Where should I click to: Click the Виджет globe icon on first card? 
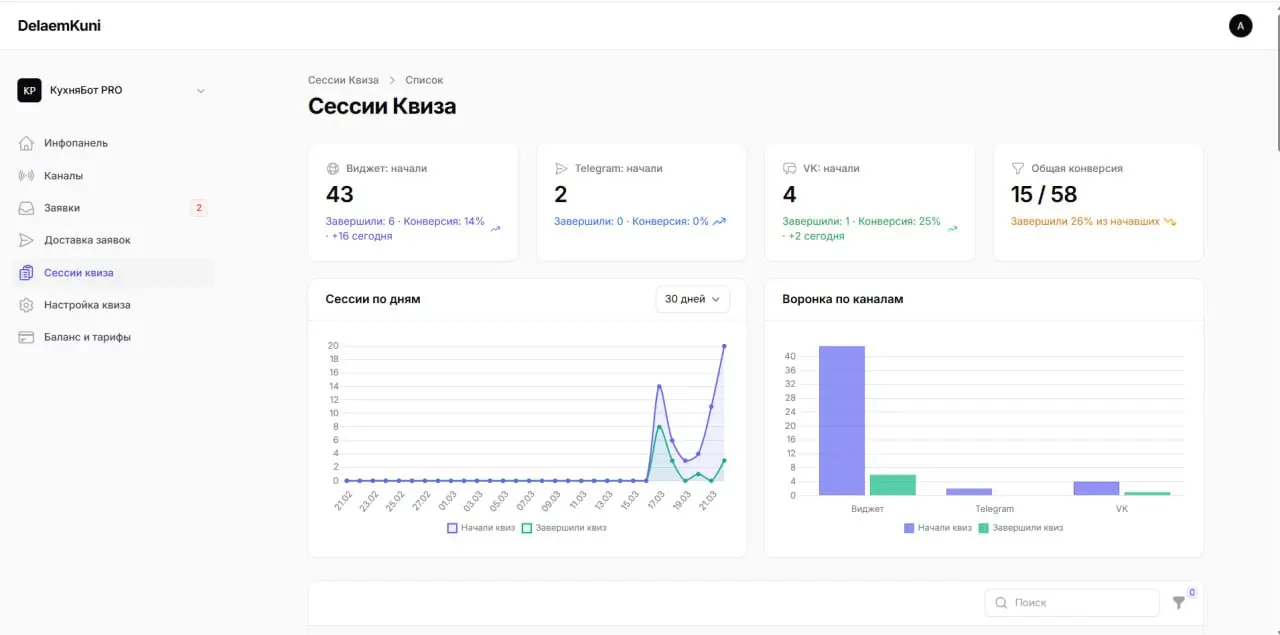tap(332, 168)
